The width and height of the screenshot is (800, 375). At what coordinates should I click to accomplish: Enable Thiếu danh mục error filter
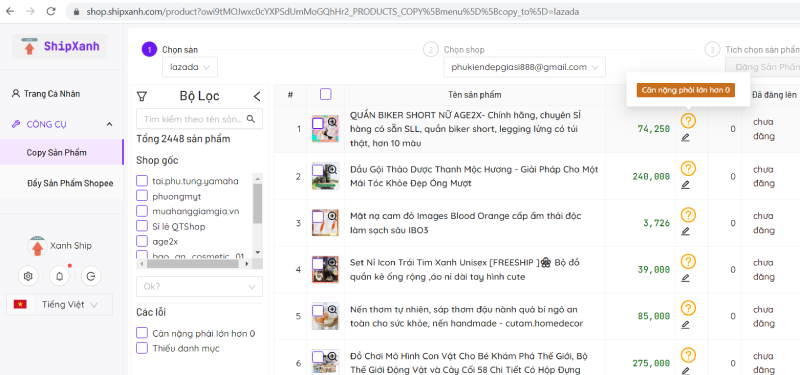(142, 348)
